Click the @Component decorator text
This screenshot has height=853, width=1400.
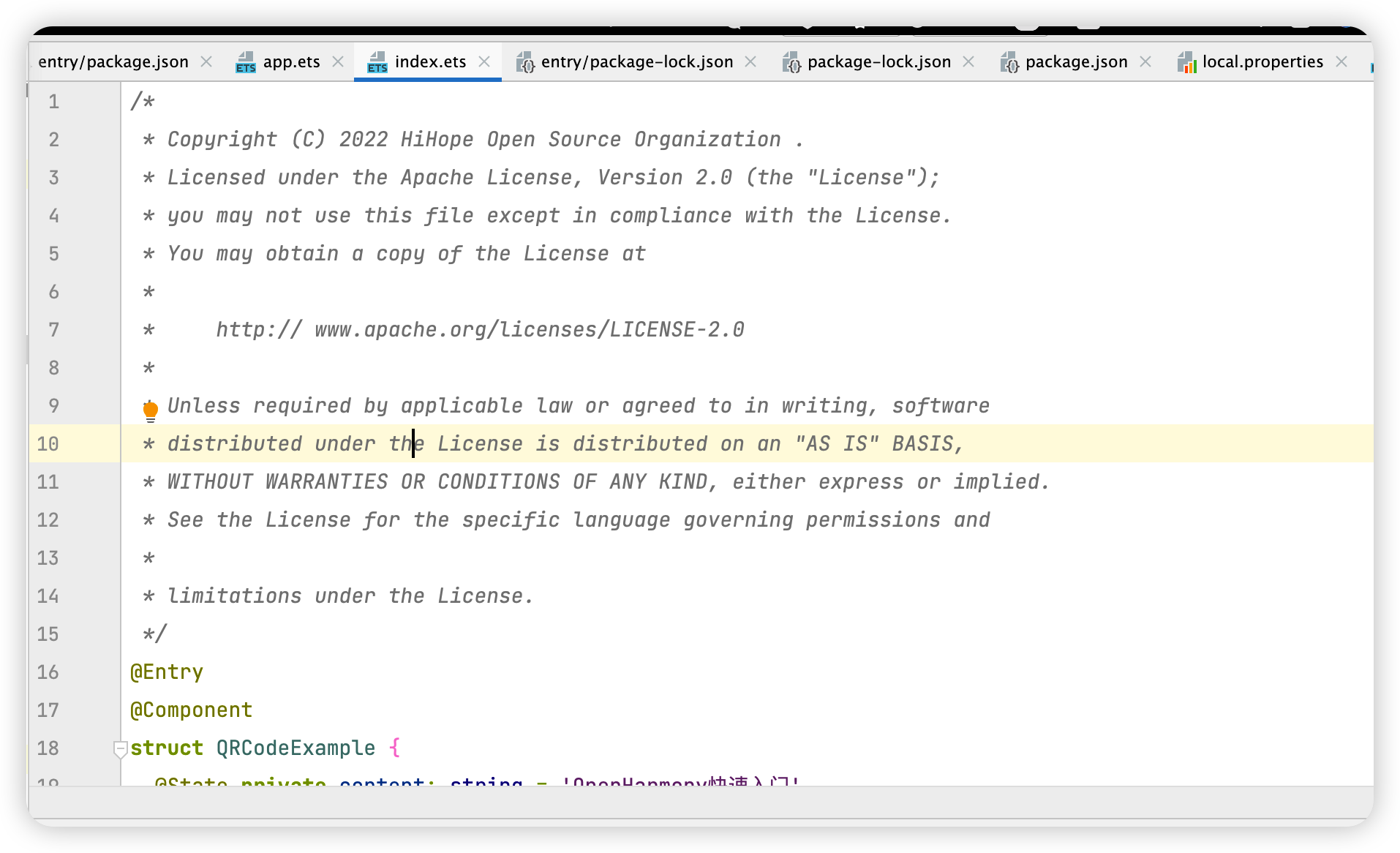(x=191, y=710)
